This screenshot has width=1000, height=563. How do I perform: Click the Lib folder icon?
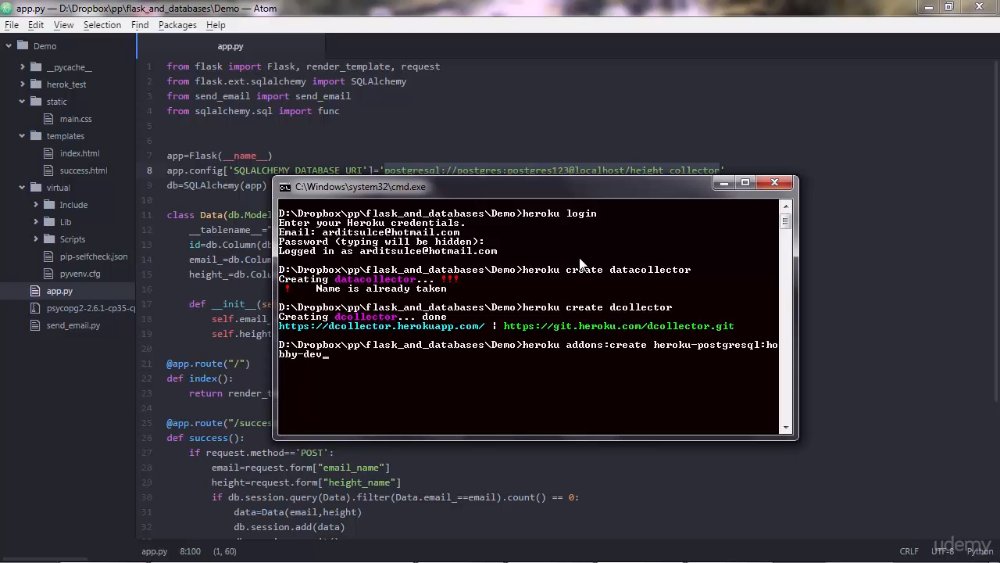click(x=50, y=221)
